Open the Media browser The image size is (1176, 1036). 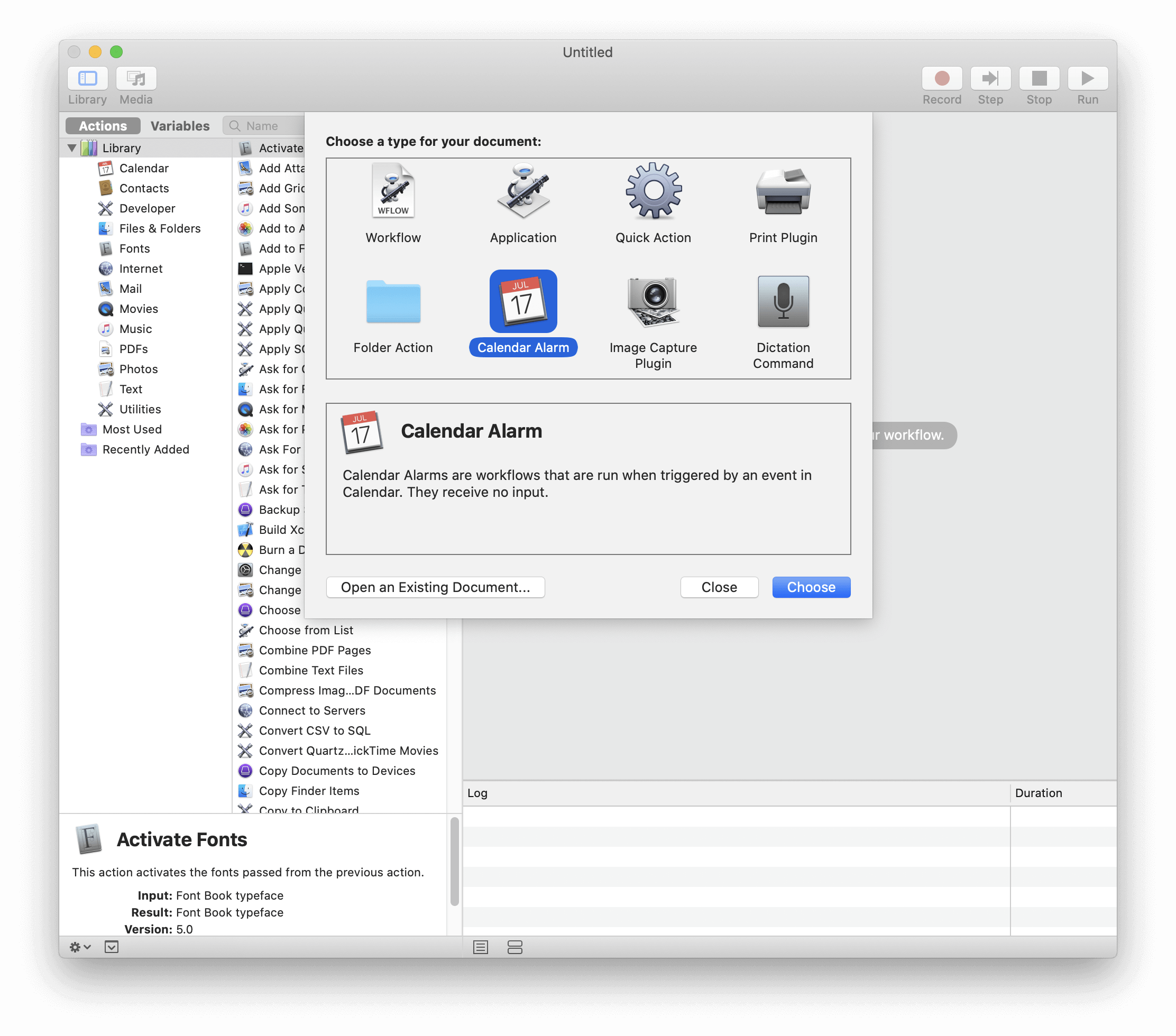[x=136, y=78]
